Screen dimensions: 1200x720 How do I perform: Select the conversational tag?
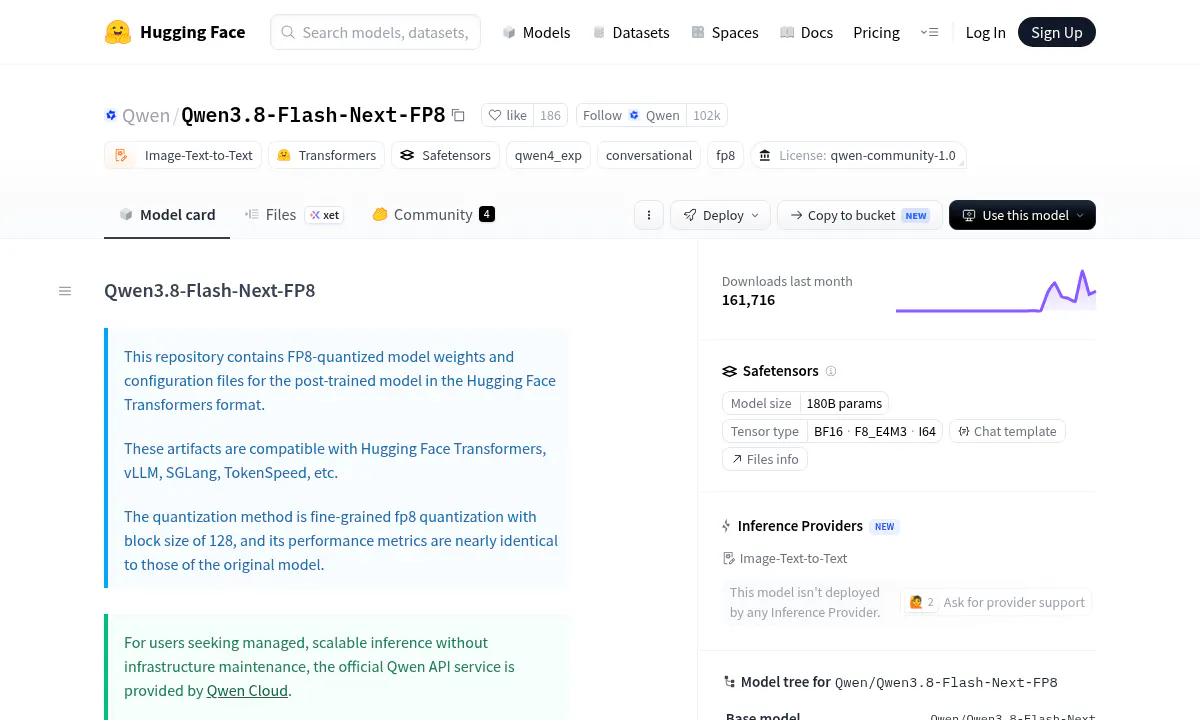pos(649,155)
